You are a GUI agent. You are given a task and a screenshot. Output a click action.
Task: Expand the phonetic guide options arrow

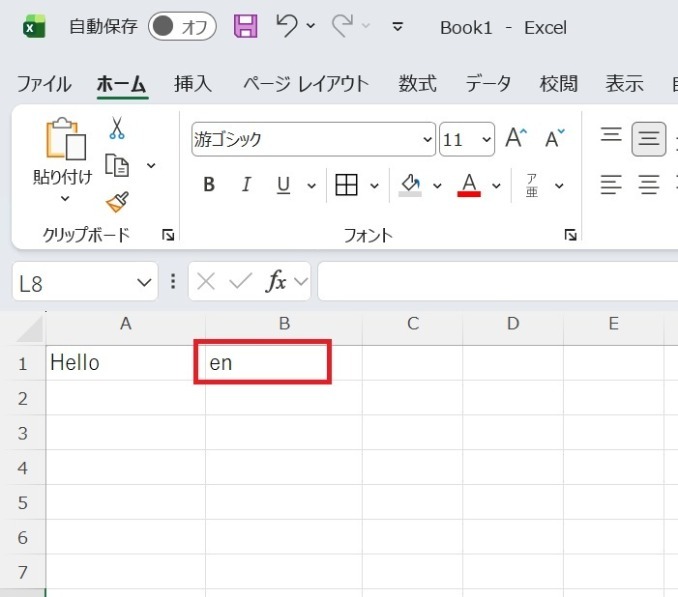pos(559,186)
